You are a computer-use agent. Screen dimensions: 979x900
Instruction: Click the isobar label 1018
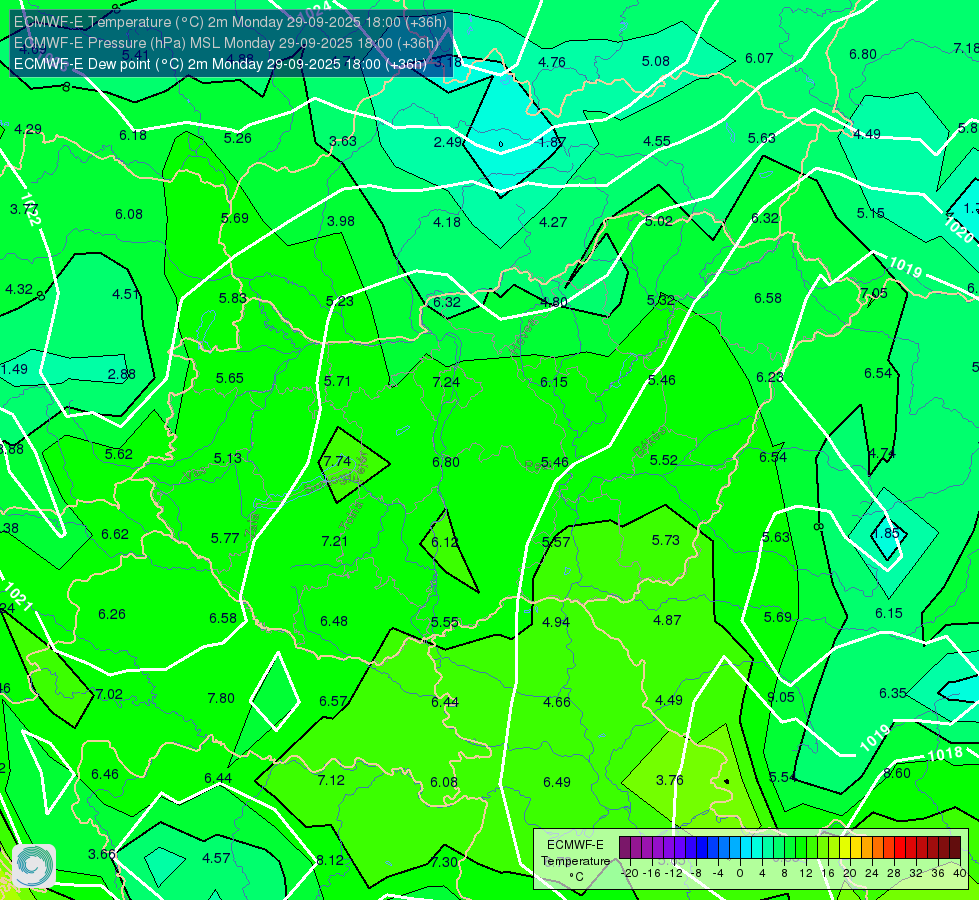pyautogui.click(x=945, y=754)
